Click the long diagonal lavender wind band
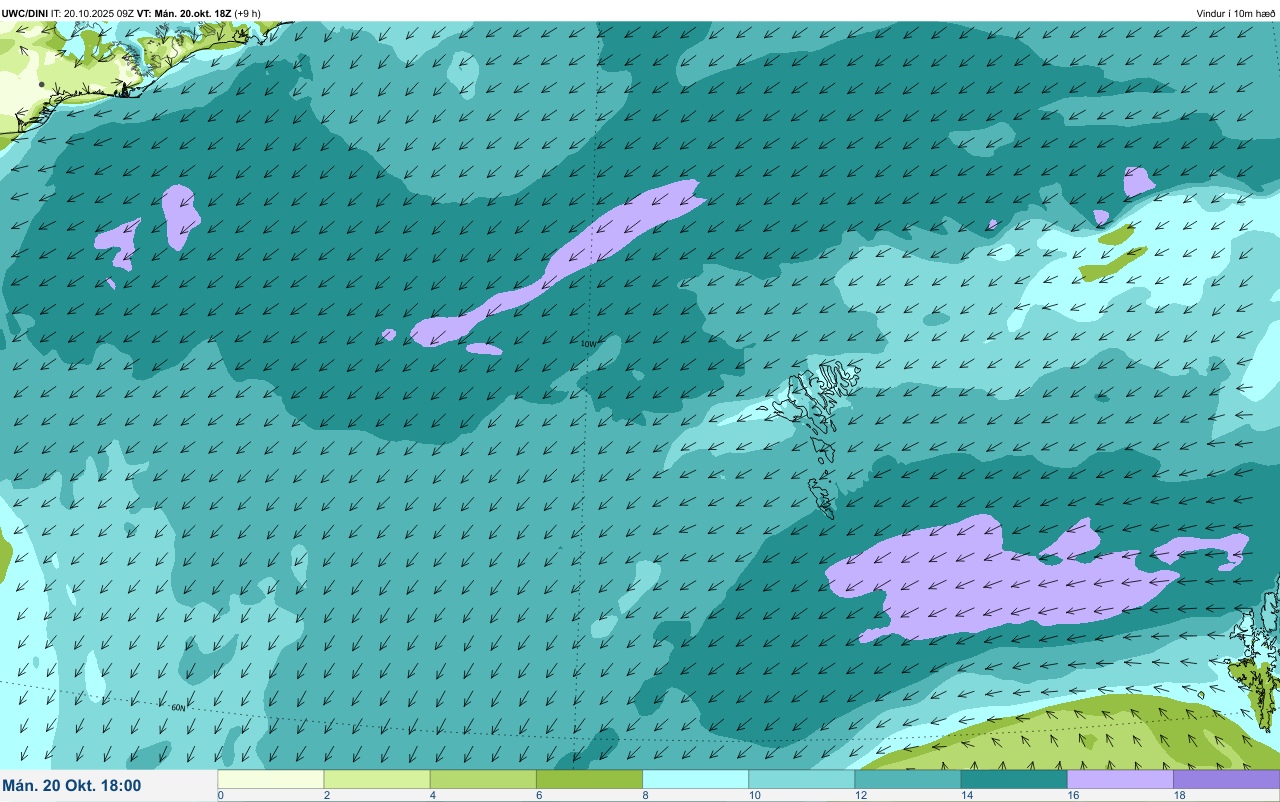The height and width of the screenshot is (802, 1280). [x=560, y=265]
